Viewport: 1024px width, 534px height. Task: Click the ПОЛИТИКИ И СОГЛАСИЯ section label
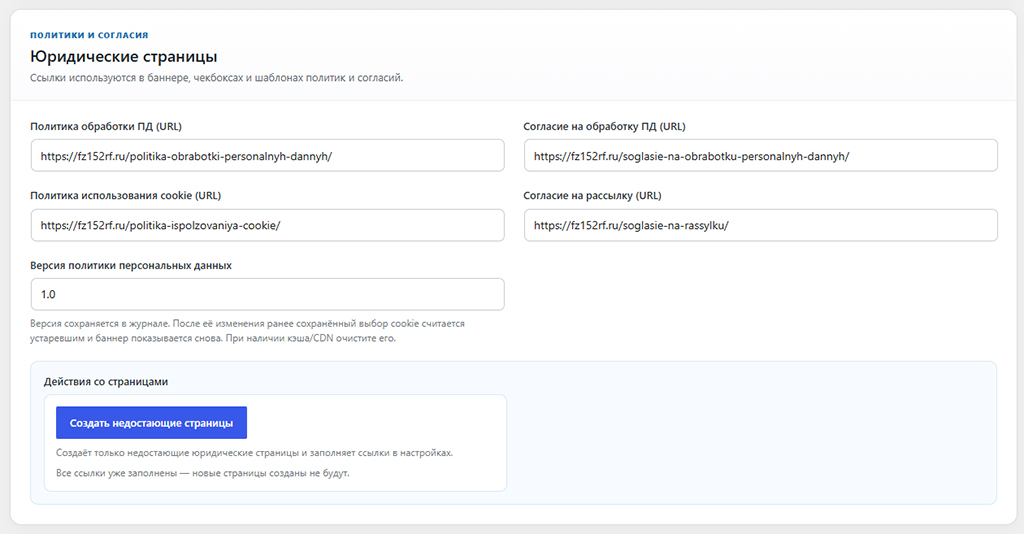89,35
